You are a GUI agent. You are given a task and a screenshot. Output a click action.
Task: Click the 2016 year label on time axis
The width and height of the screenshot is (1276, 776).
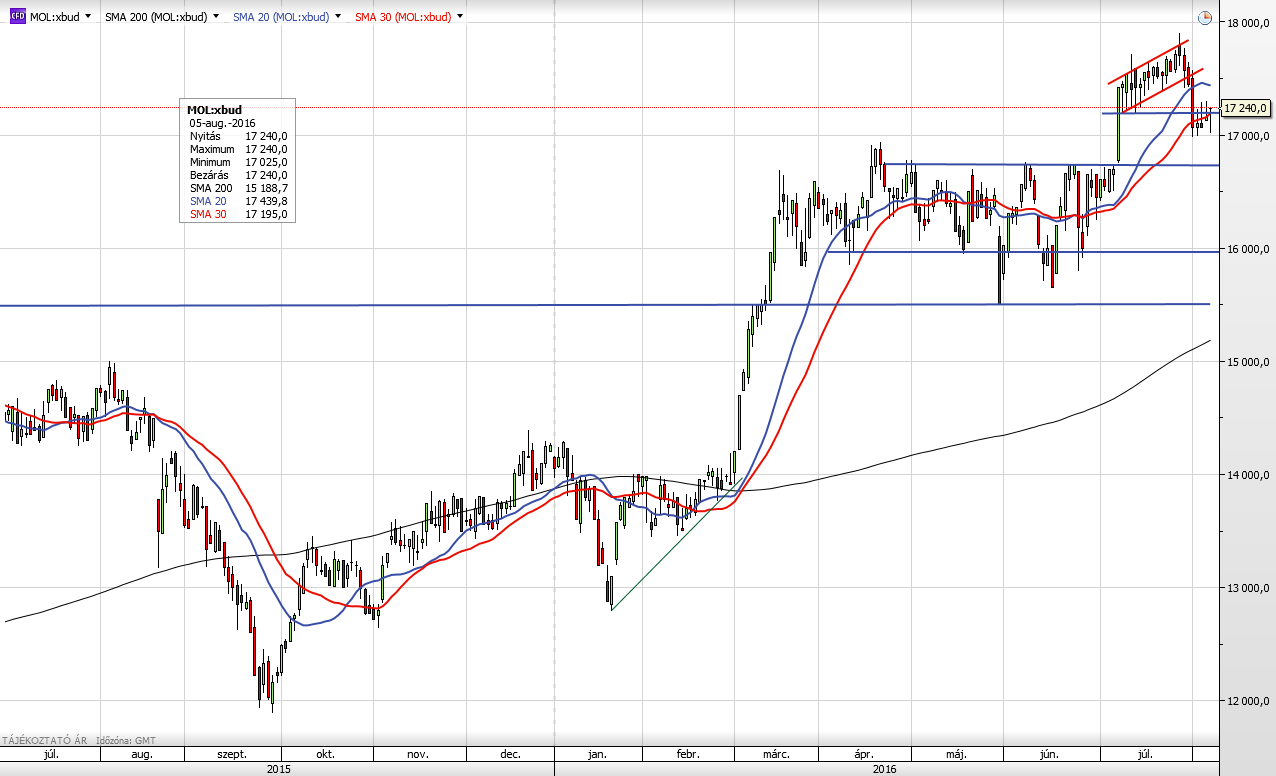[884, 769]
